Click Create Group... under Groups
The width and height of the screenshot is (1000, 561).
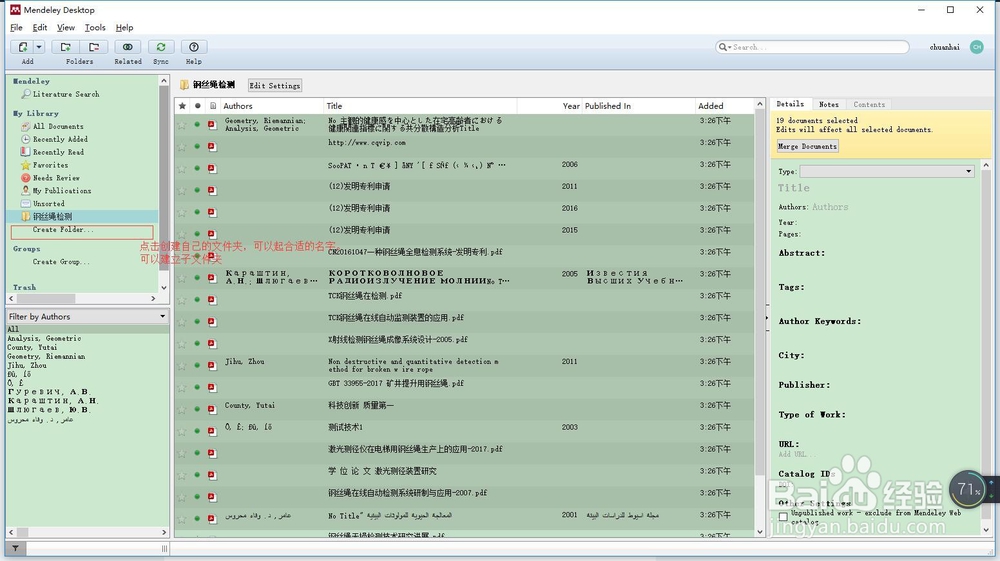(61, 262)
